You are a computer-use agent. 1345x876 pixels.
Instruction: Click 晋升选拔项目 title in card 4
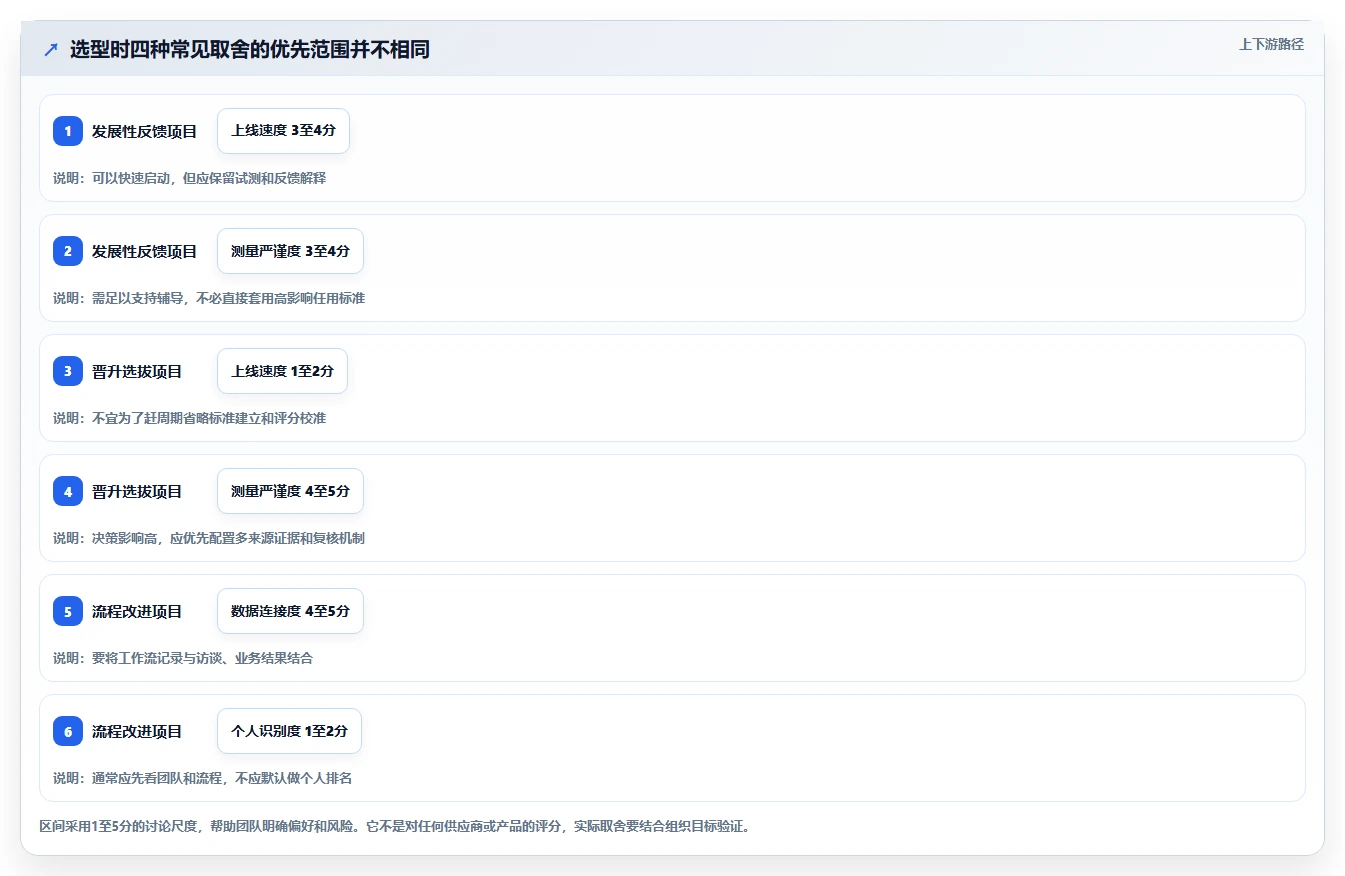coord(137,491)
